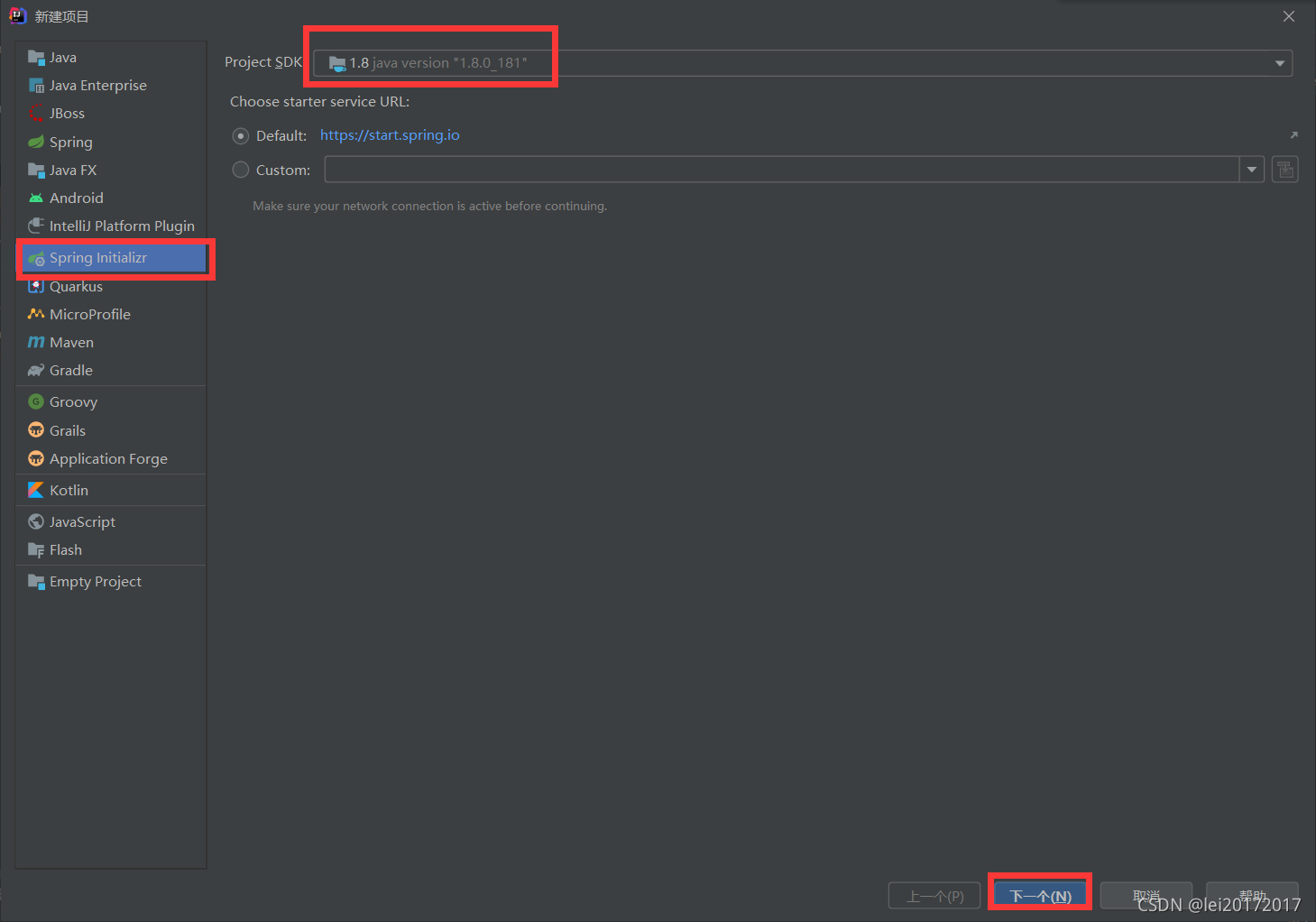Click the JavaScript globe icon
Image resolution: width=1316 pixels, height=922 pixels.
coord(36,521)
